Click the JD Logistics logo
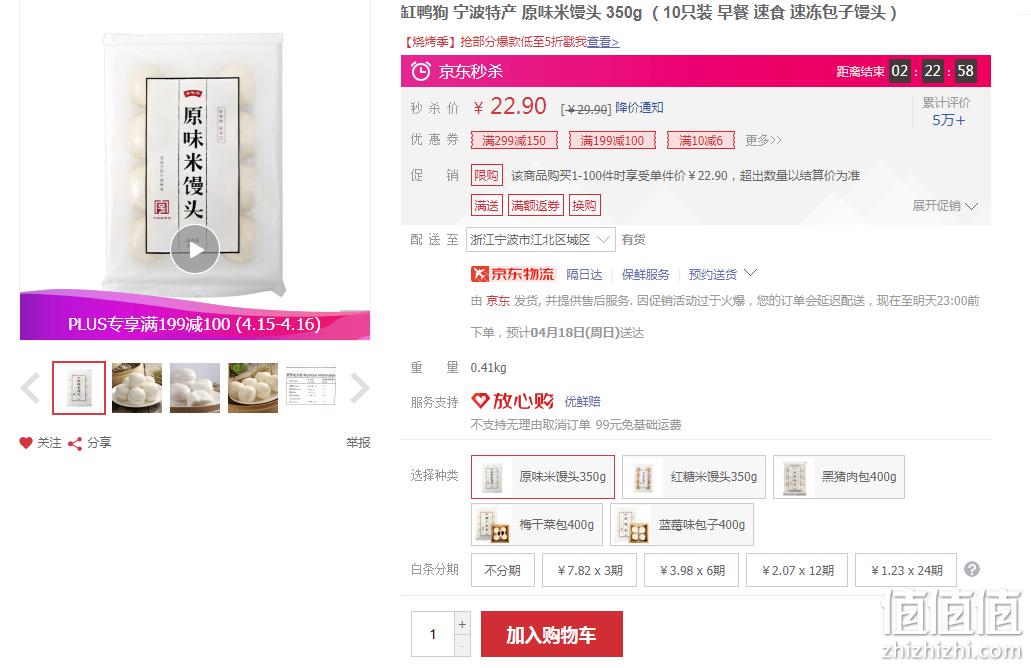This screenshot has height=668, width=1031. pyautogui.click(x=513, y=274)
